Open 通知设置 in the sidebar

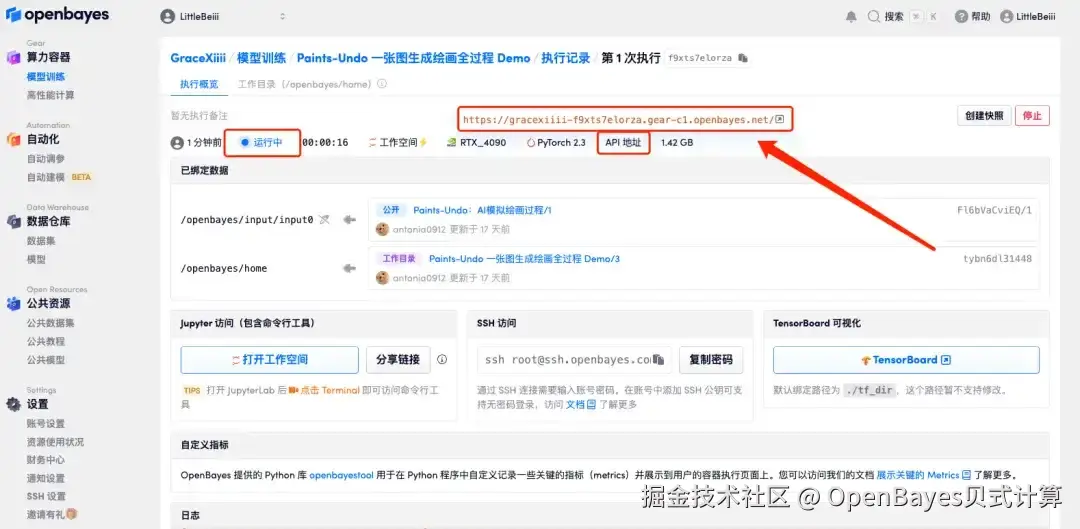[46, 478]
